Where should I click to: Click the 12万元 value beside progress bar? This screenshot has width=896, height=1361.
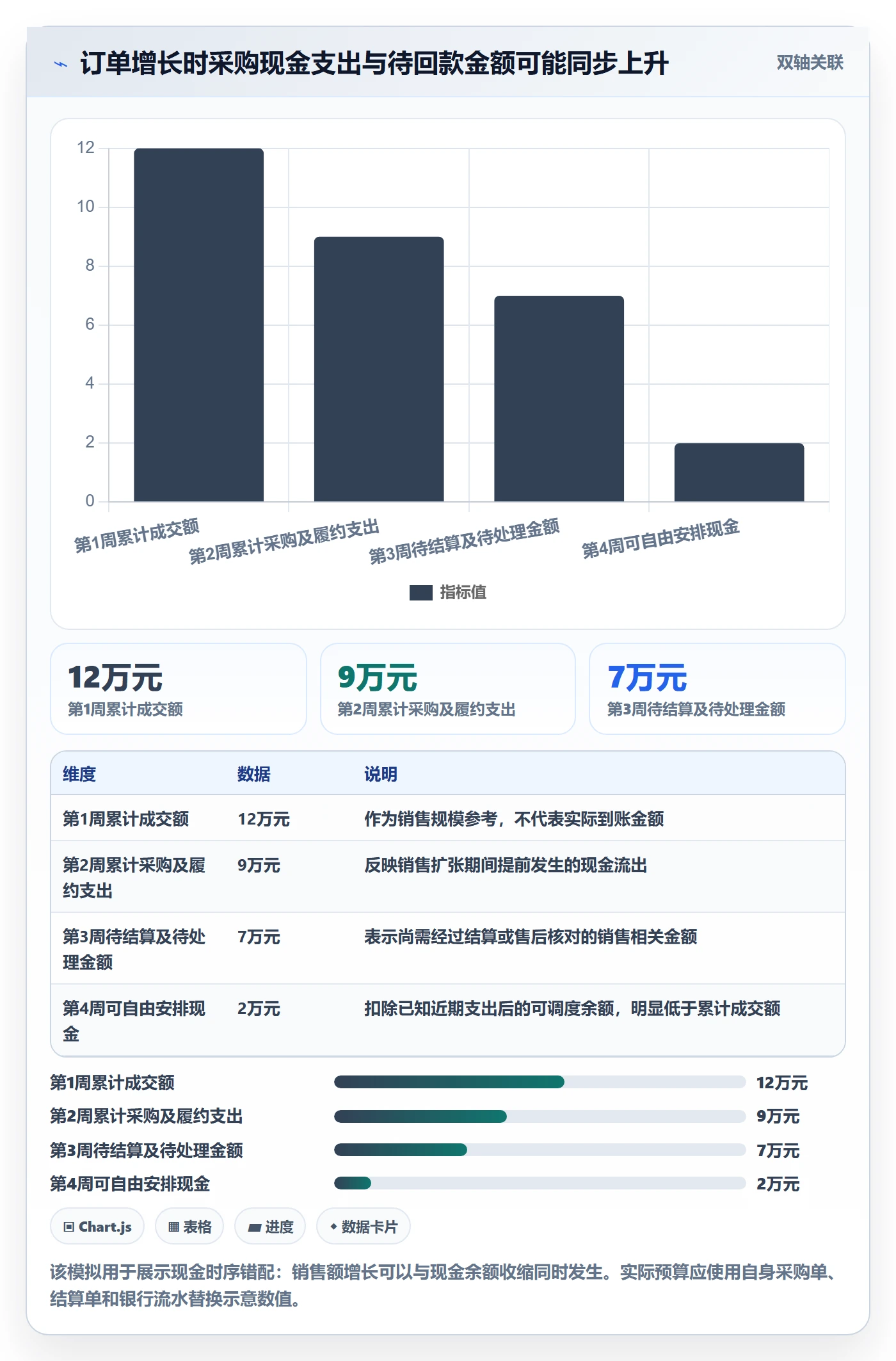tap(782, 1083)
